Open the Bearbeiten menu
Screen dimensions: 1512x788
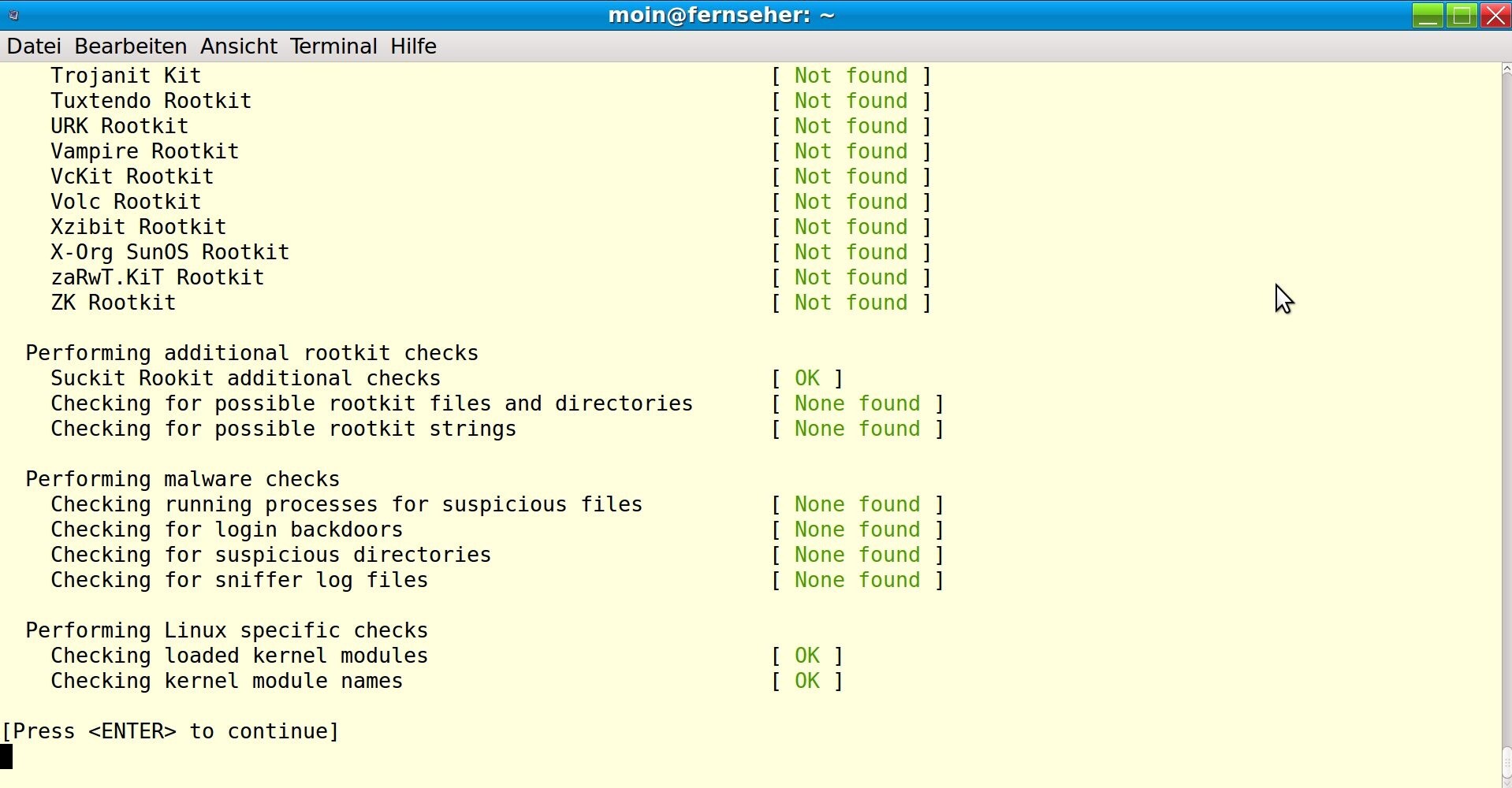pos(131,46)
